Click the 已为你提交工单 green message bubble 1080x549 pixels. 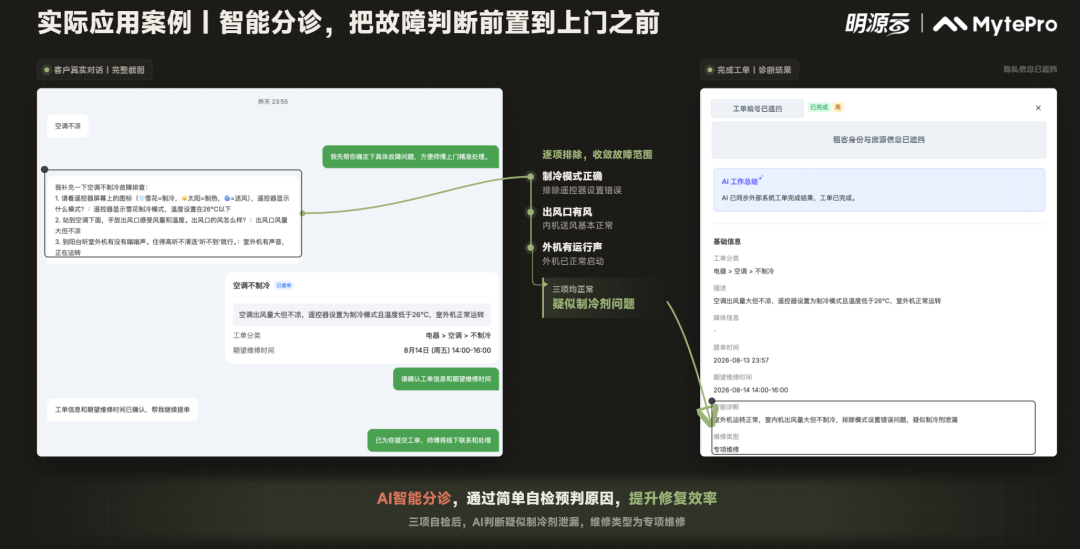433,440
